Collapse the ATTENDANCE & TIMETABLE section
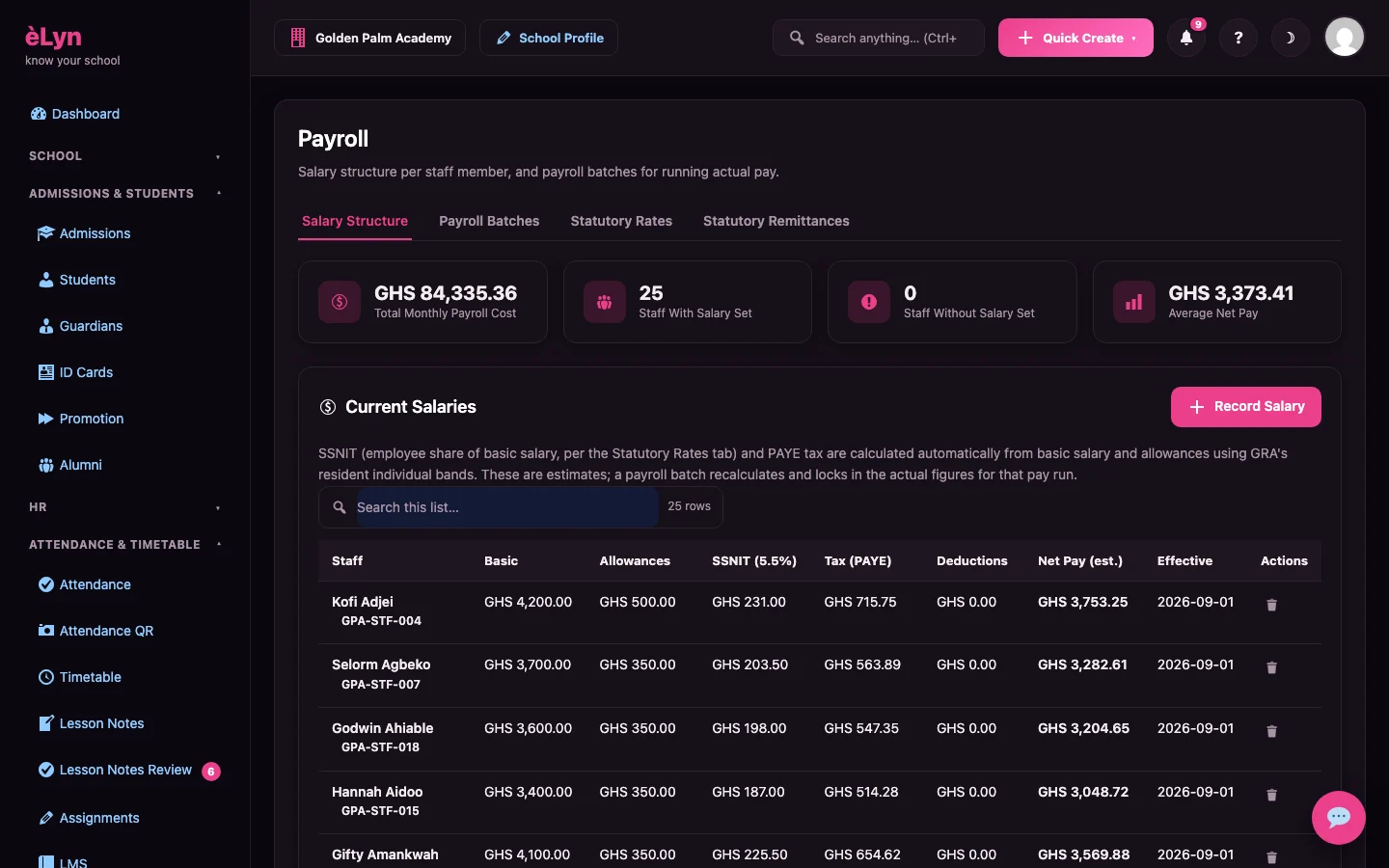The height and width of the screenshot is (868, 1389). tap(125, 545)
